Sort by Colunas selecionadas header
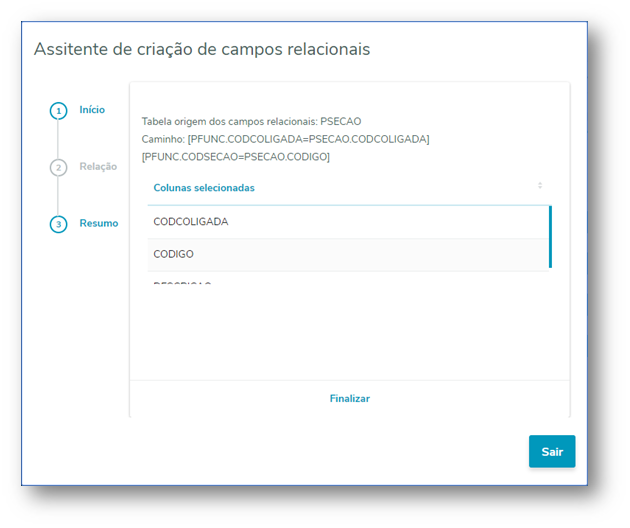Screen dimensions: 630x528 click(x=204, y=188)
